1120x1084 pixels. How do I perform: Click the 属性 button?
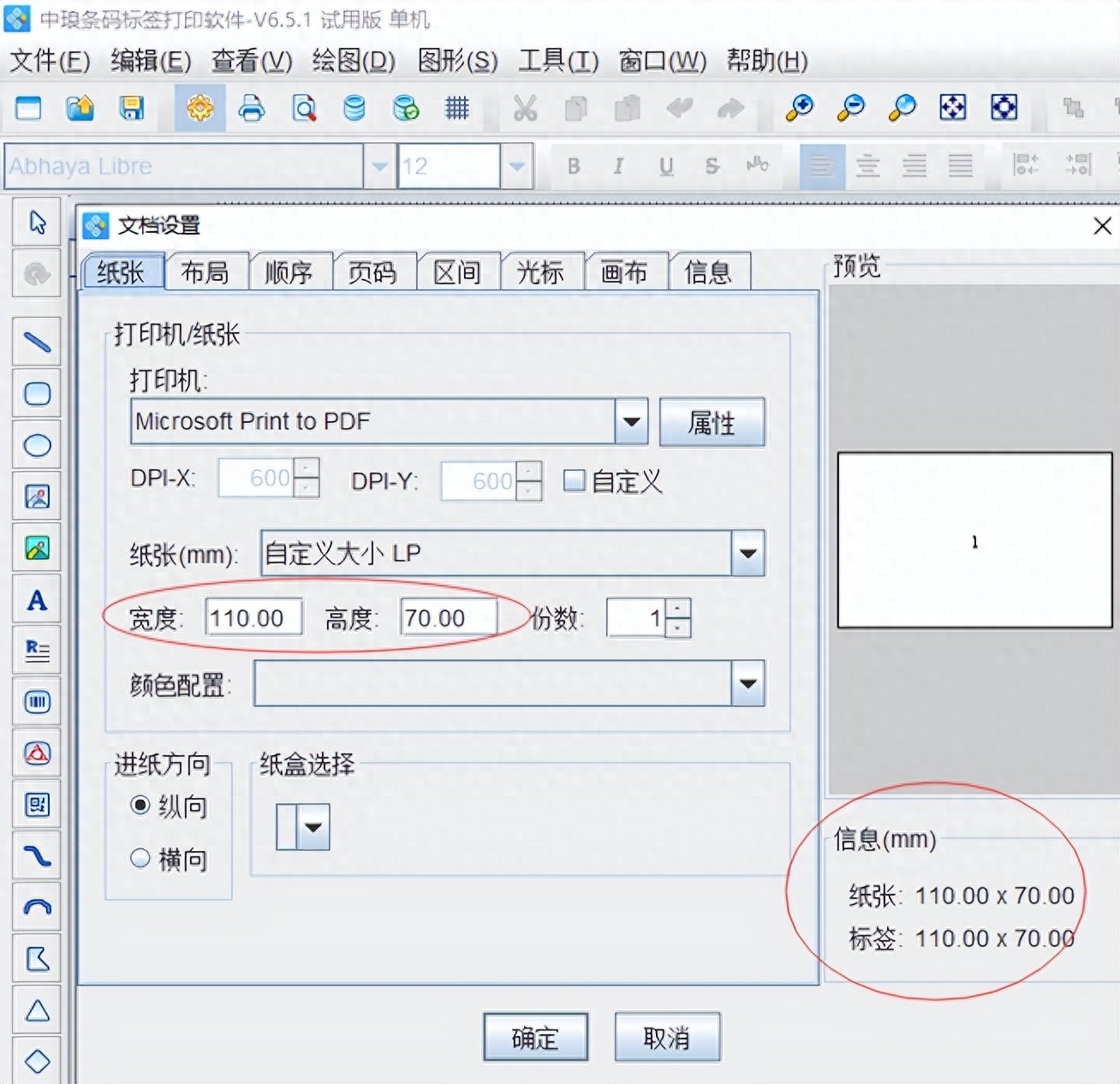tap(712, 421)
